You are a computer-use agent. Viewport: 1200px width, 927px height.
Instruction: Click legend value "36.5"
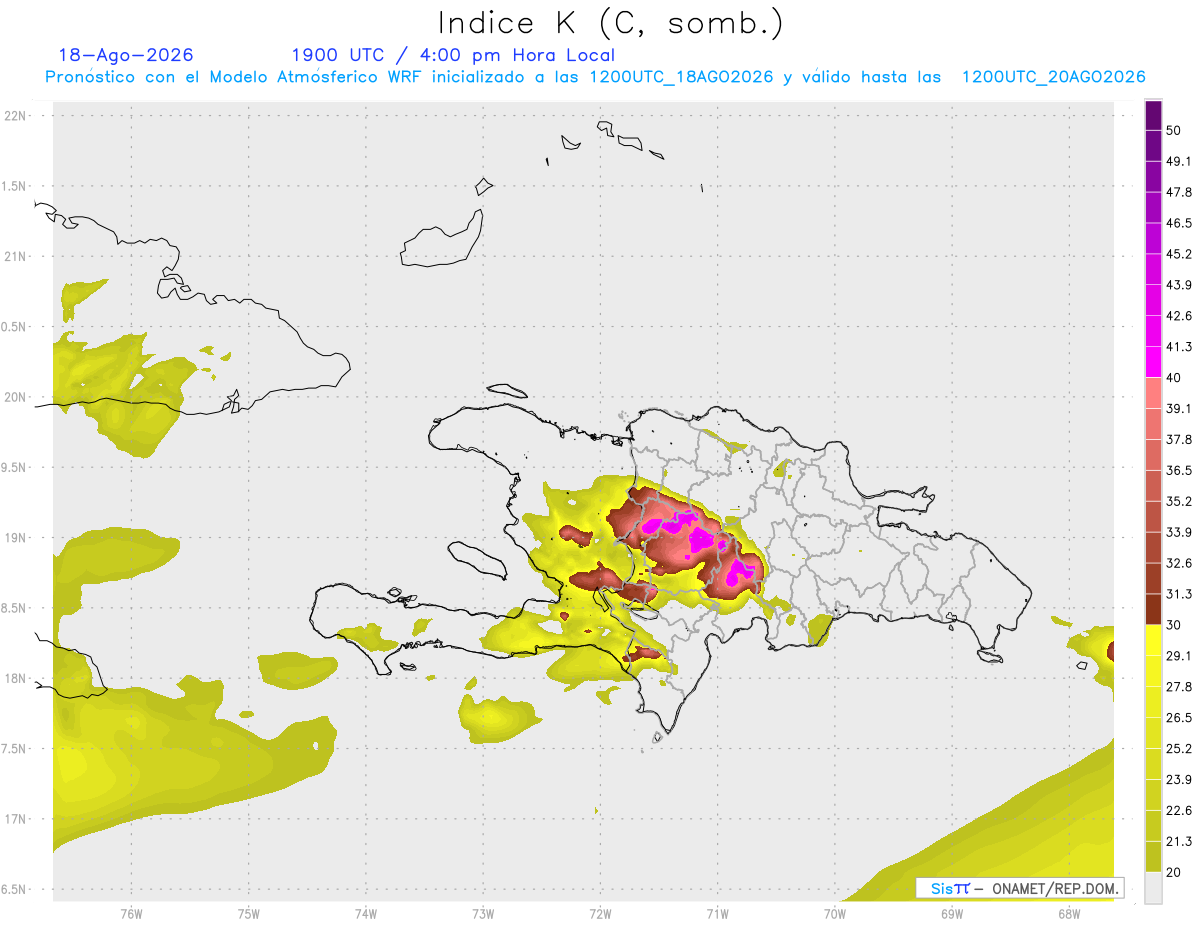pos(1178,470)
